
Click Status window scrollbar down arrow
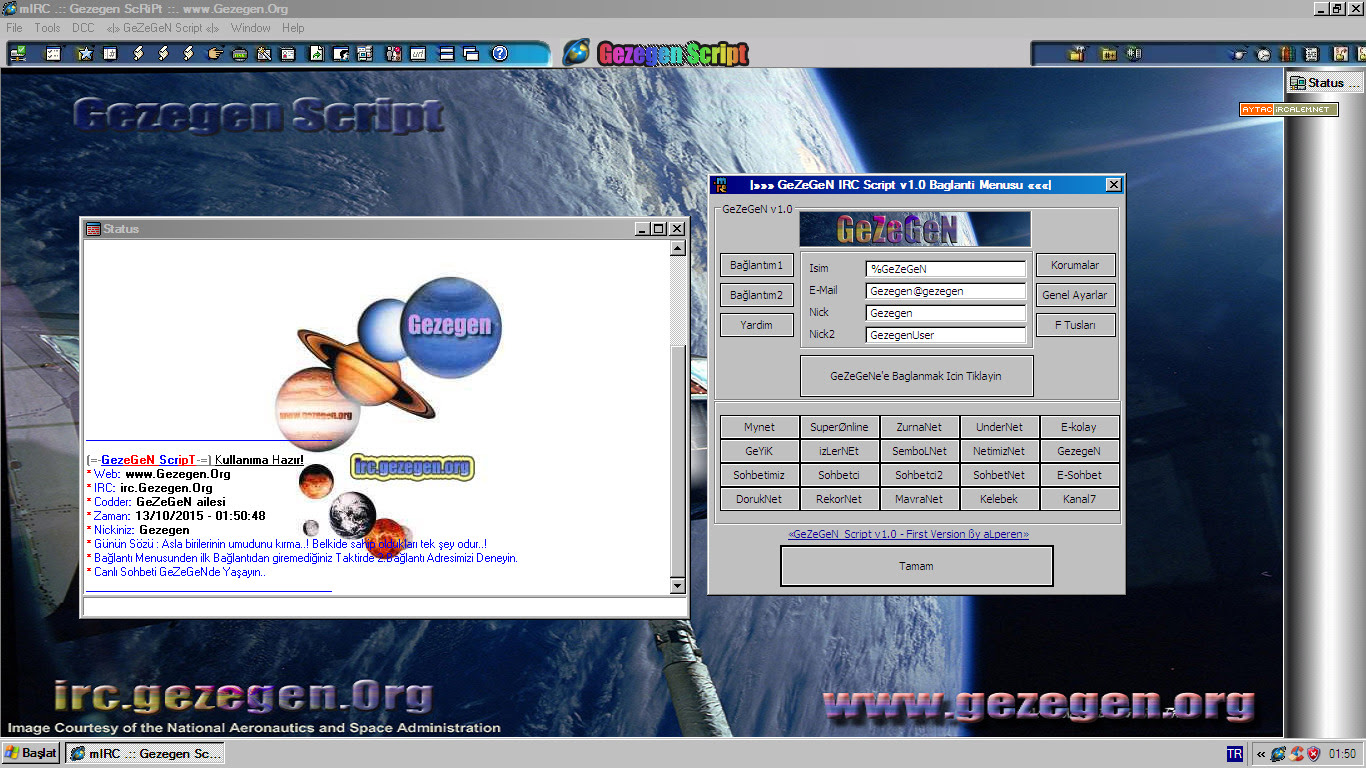[677, 586]
